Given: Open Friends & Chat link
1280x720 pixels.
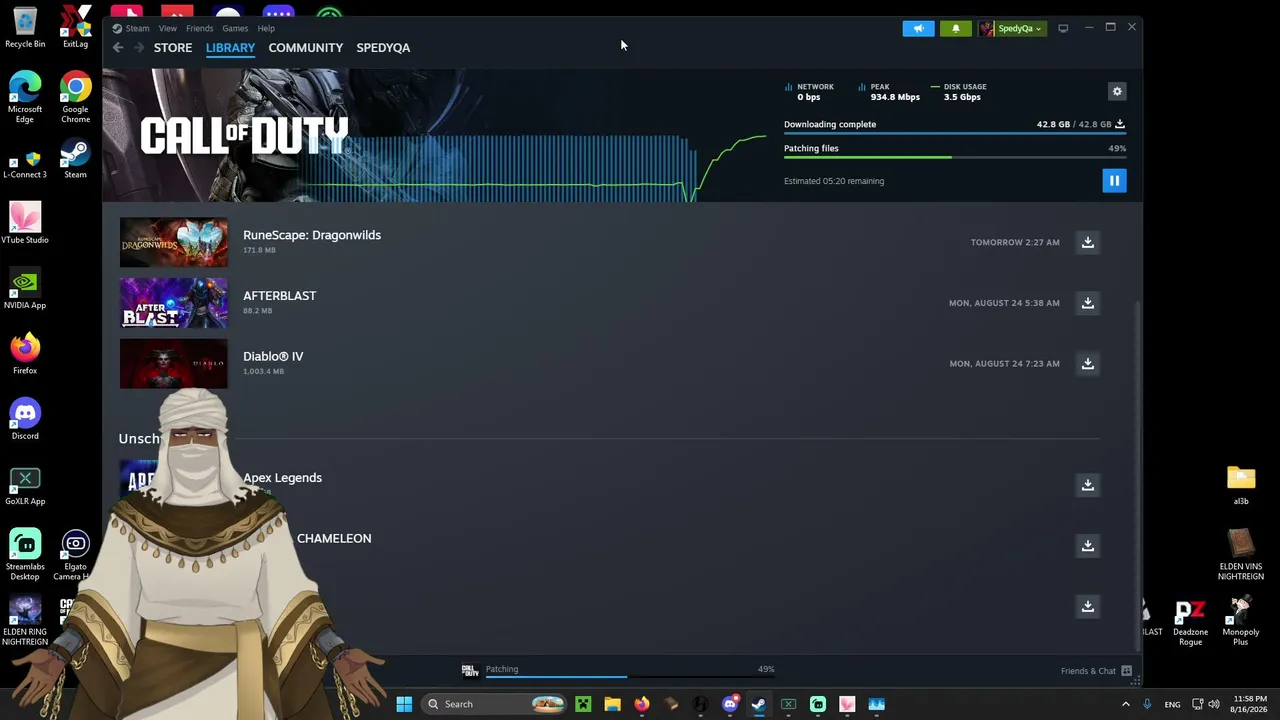Looking at the screenshot, I should pos(1088,670).
